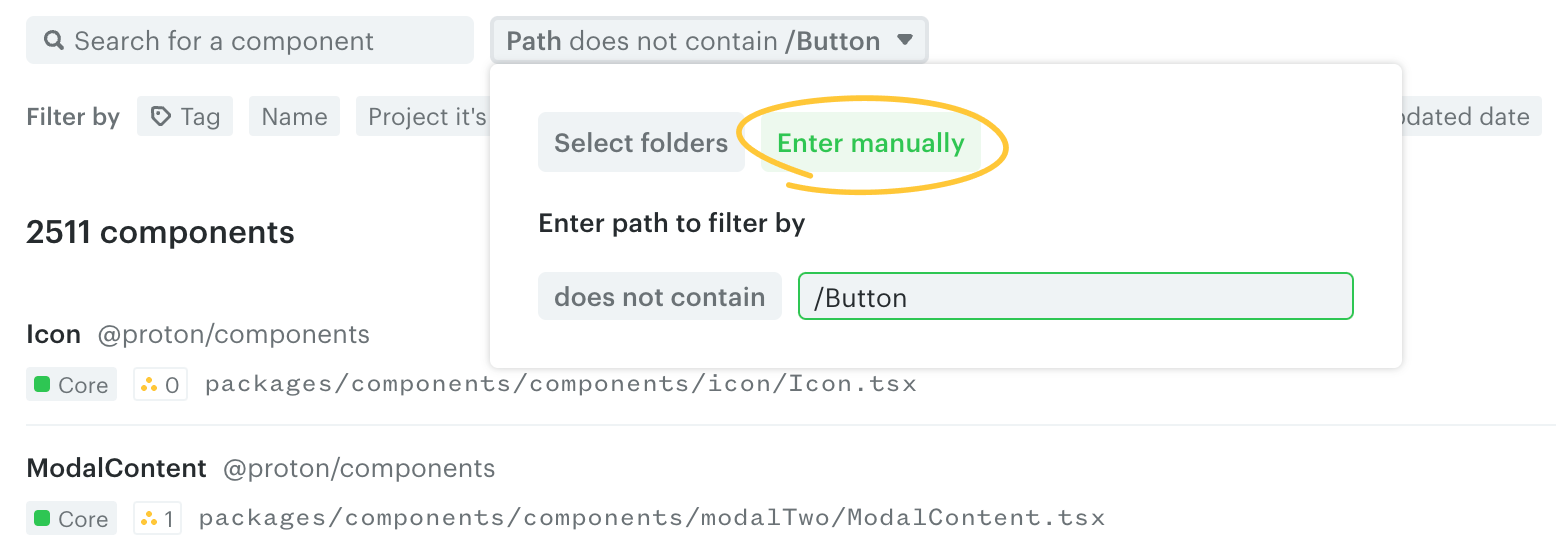This screenshot has width=1556, height=554.
Task: Expand the Path does not contain /Button filter
Action: point(693,41)
